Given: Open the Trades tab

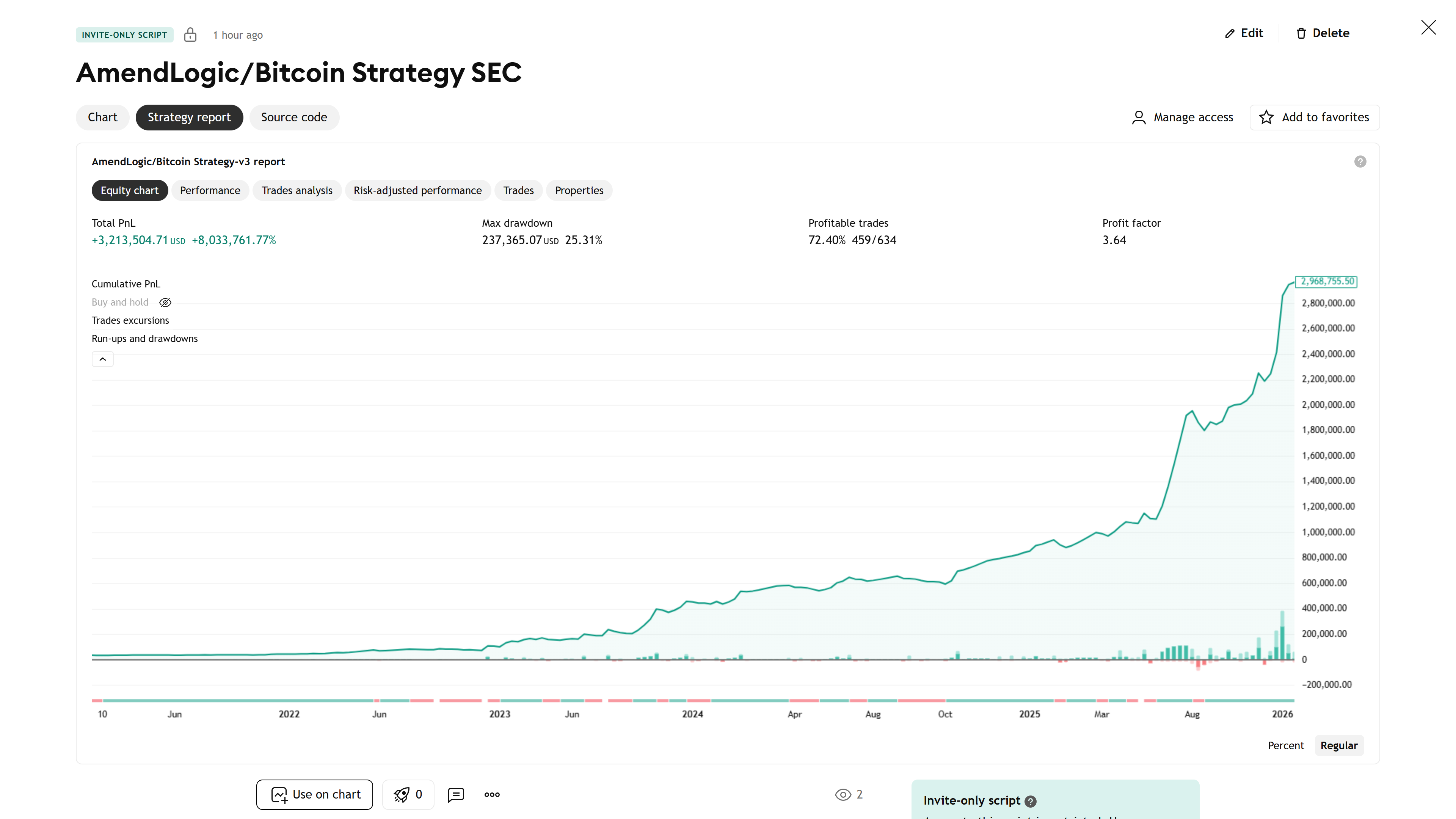Looking at the screenshot, I should coord(518,190).
